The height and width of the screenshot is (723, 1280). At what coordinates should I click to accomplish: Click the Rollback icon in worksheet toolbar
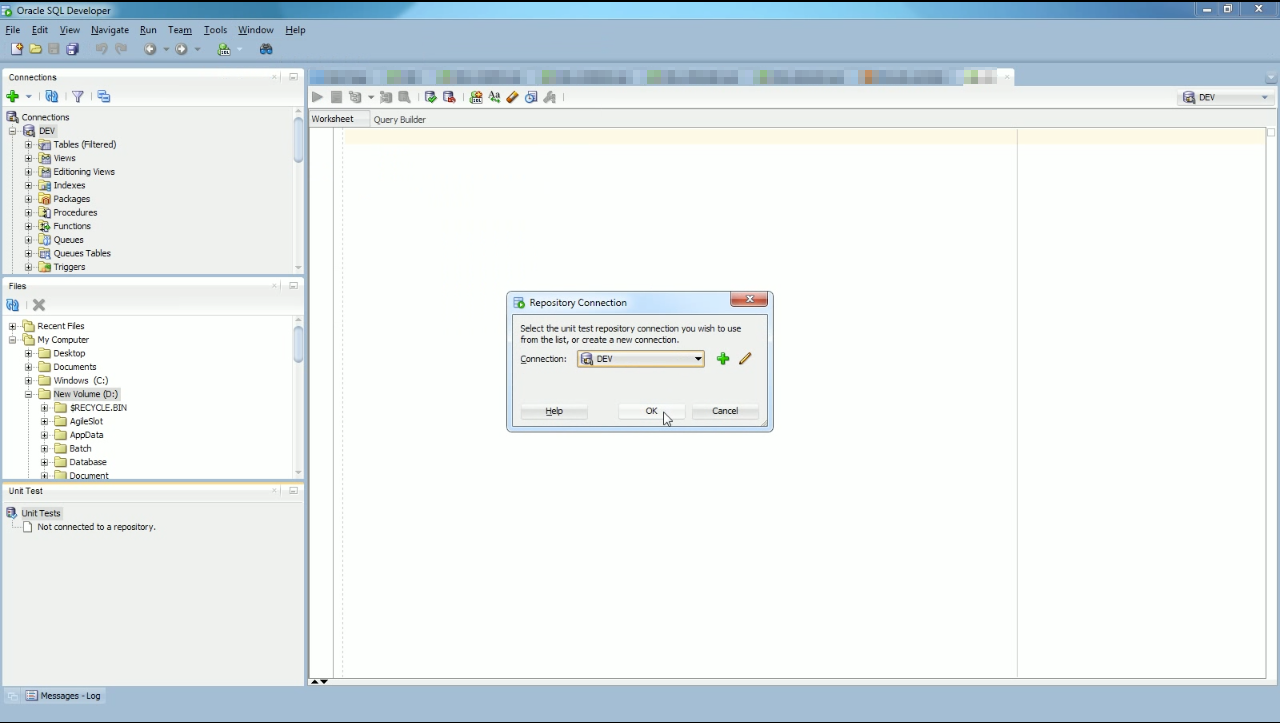pyautogui.click(x=449, y=97)
